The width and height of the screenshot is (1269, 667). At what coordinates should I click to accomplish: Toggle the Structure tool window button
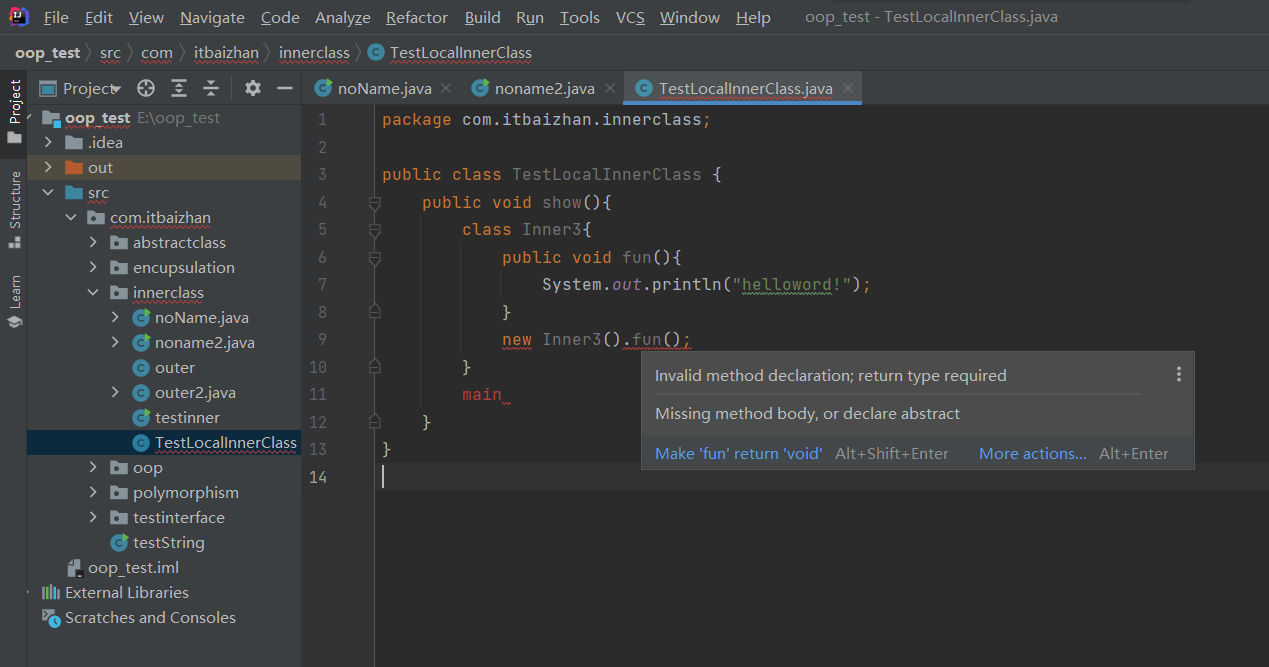[14, 209]
